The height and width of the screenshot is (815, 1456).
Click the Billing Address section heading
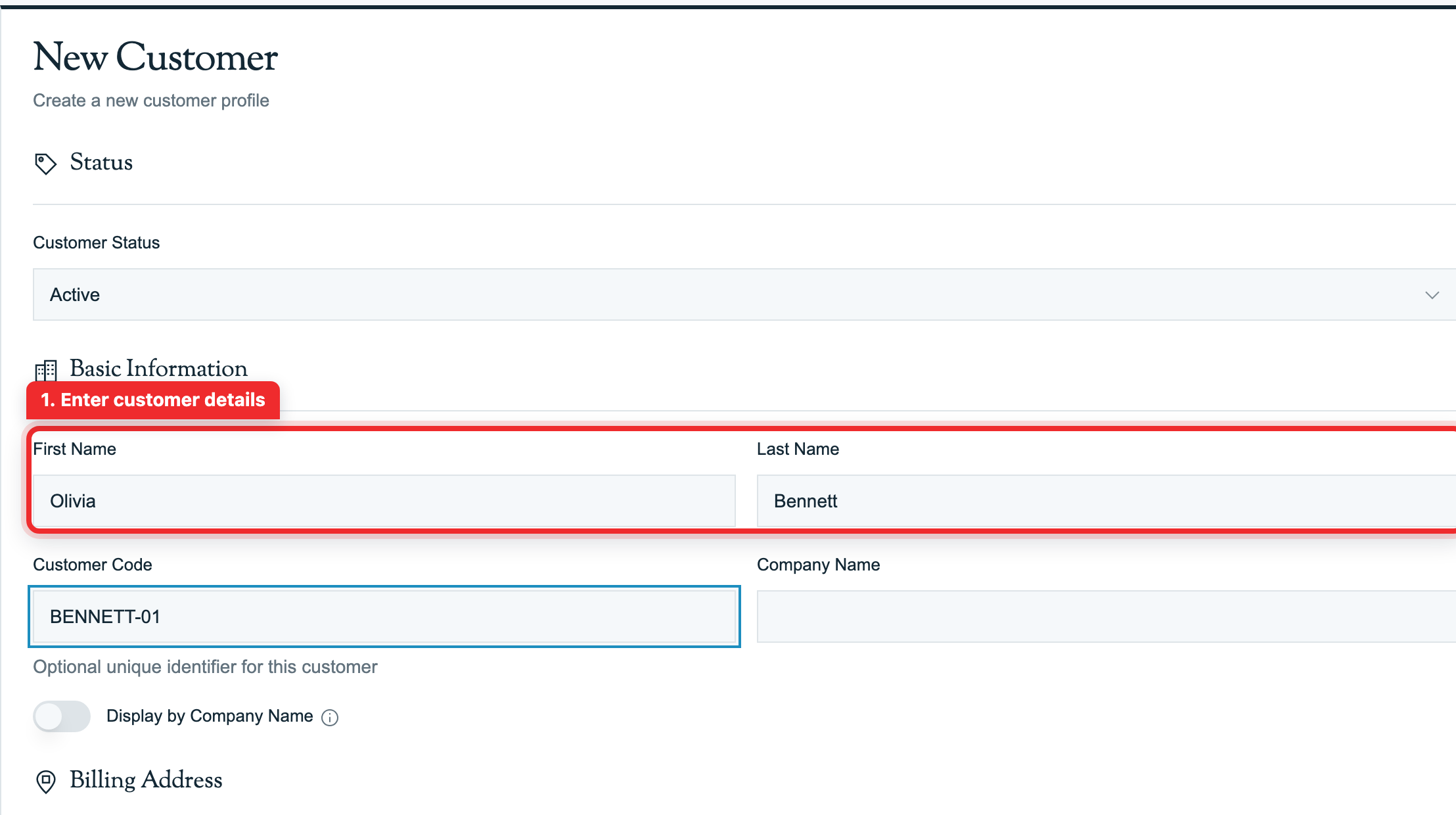(146, 780)
